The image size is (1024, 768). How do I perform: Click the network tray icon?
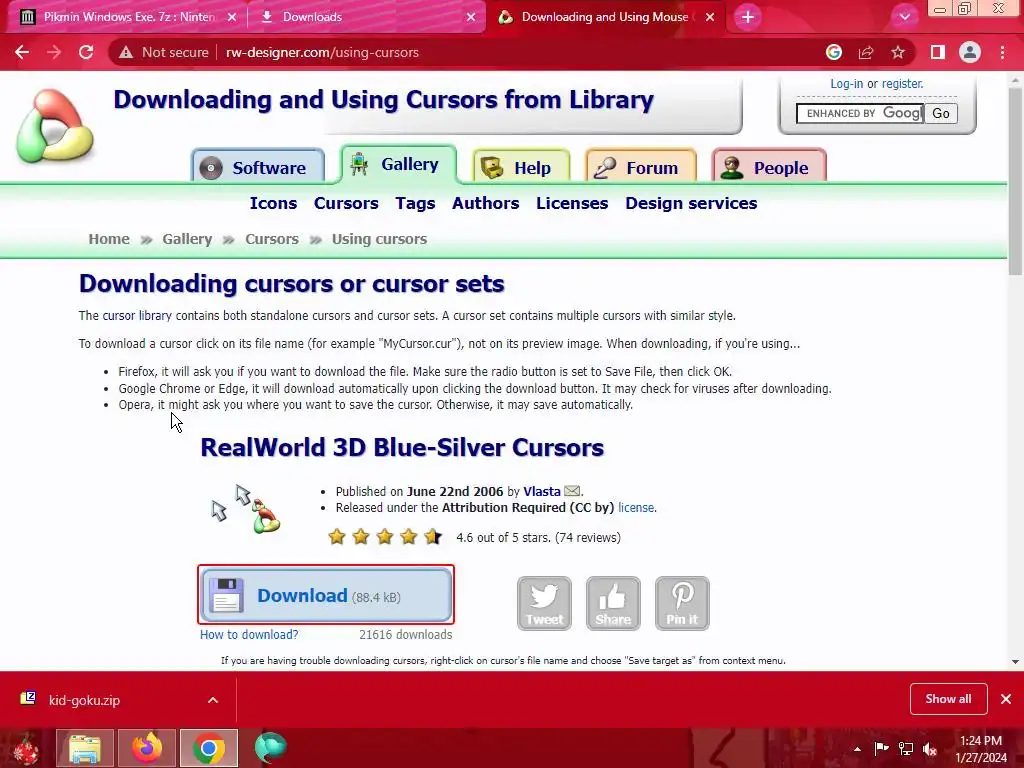tap(906, 749)
